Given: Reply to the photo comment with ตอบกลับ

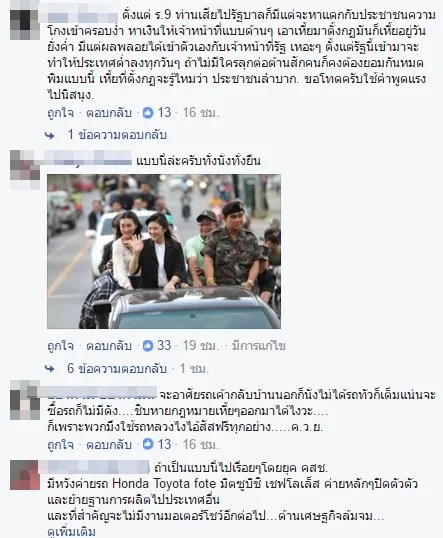Looking at the screenshot, I should 109,346.
